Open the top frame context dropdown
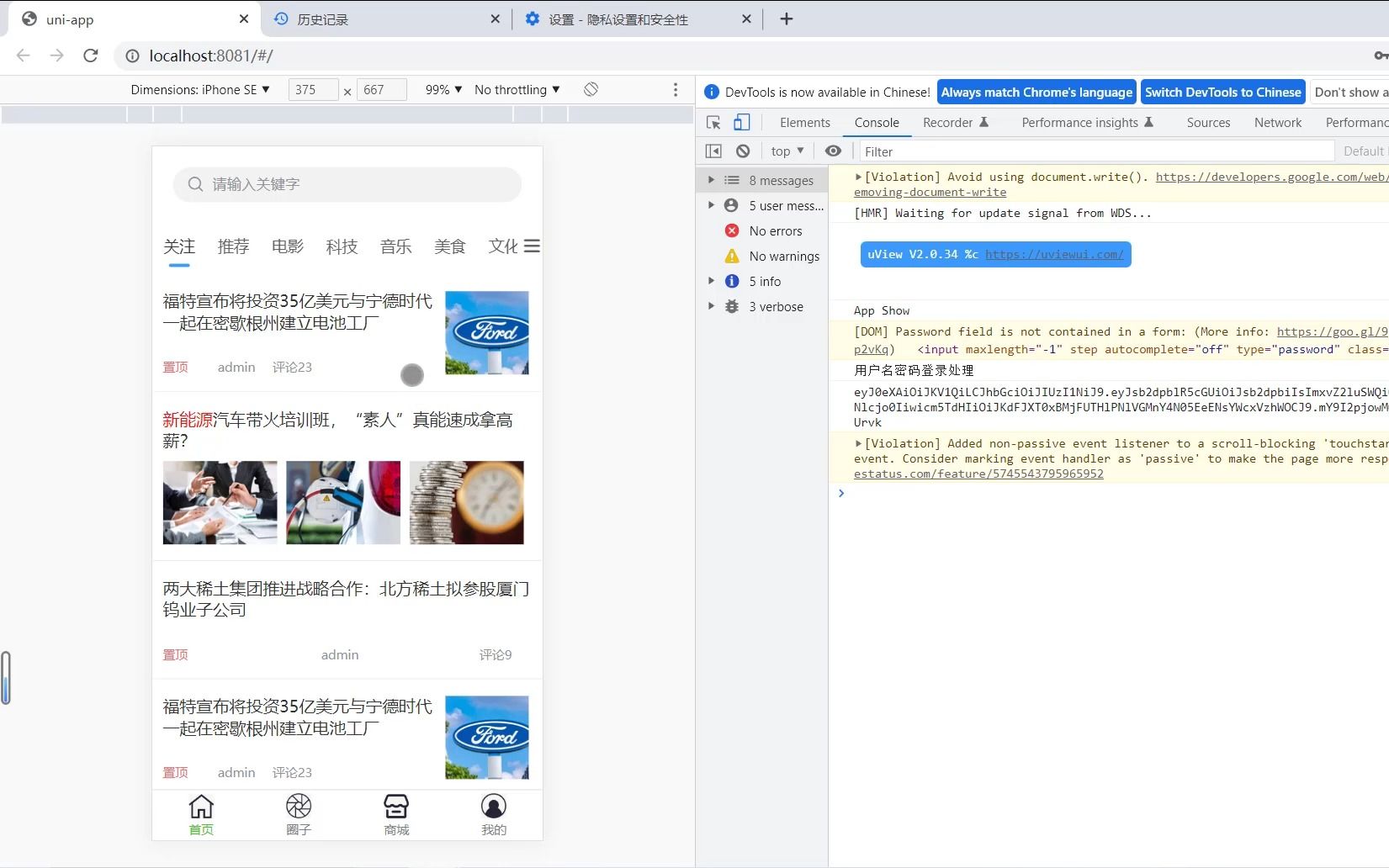The image size is (1389, 868). 785,151
